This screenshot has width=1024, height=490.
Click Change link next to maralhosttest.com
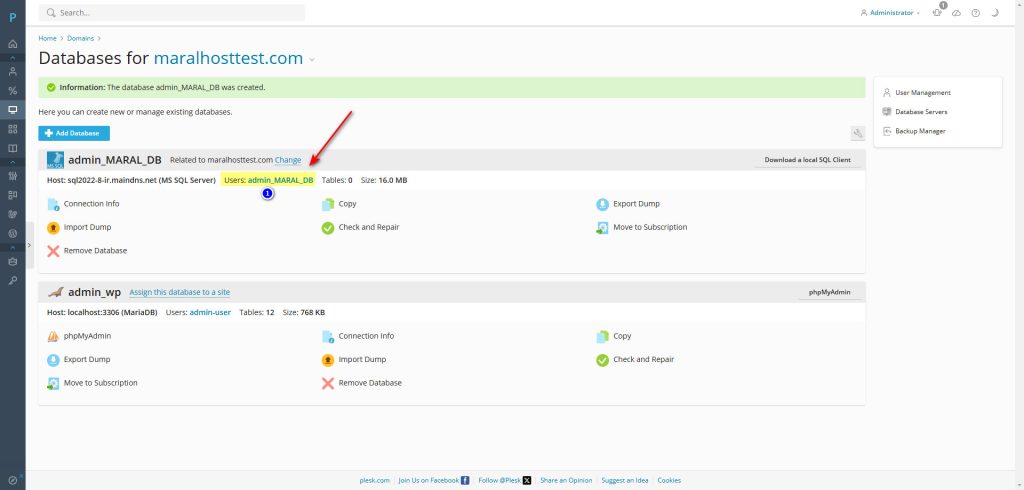pos(288,160)
